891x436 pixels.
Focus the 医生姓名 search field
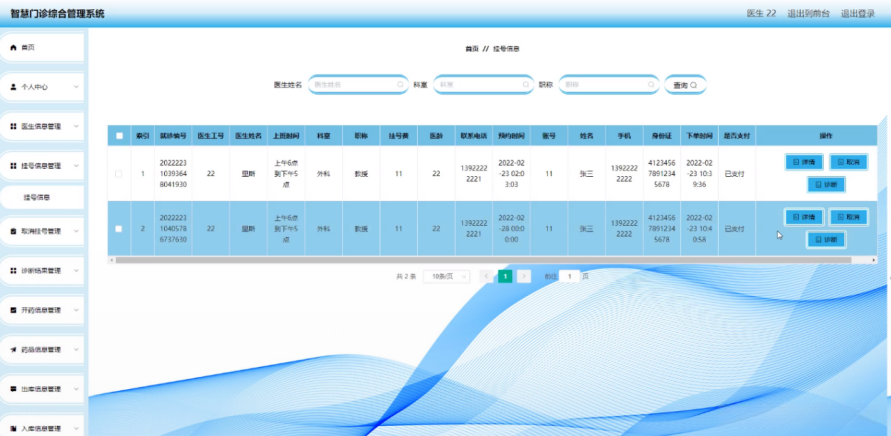coord(358,85)
